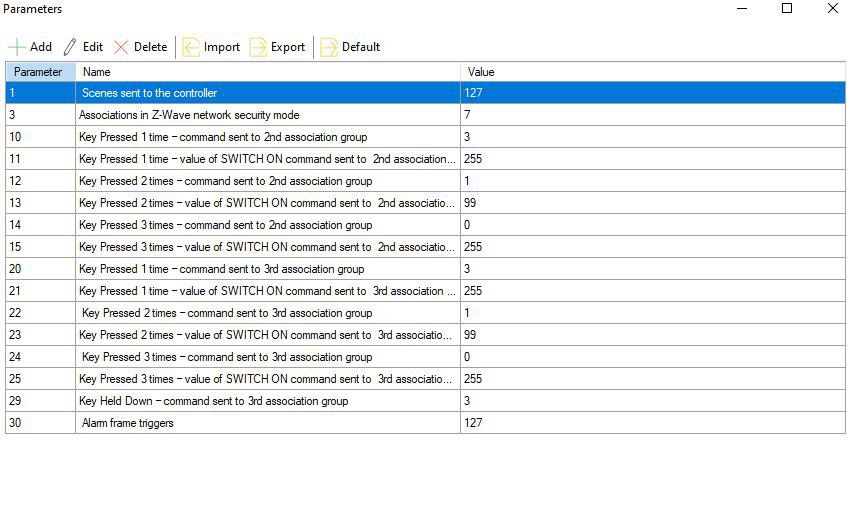
Task: Select 'Key Pressed 1 time – command sent to 2nd association group'
Action: (223, 137)
